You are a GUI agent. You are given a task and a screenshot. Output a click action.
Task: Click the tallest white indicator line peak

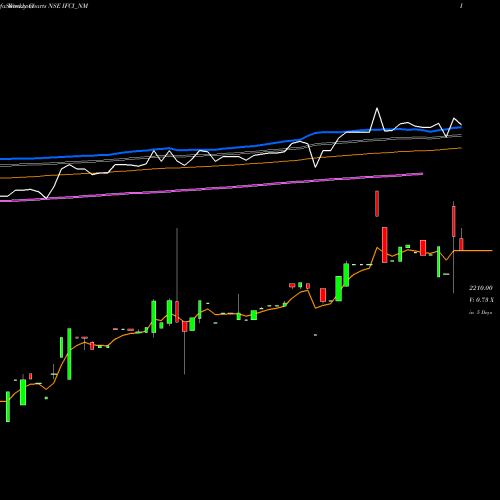coord(377,108)
